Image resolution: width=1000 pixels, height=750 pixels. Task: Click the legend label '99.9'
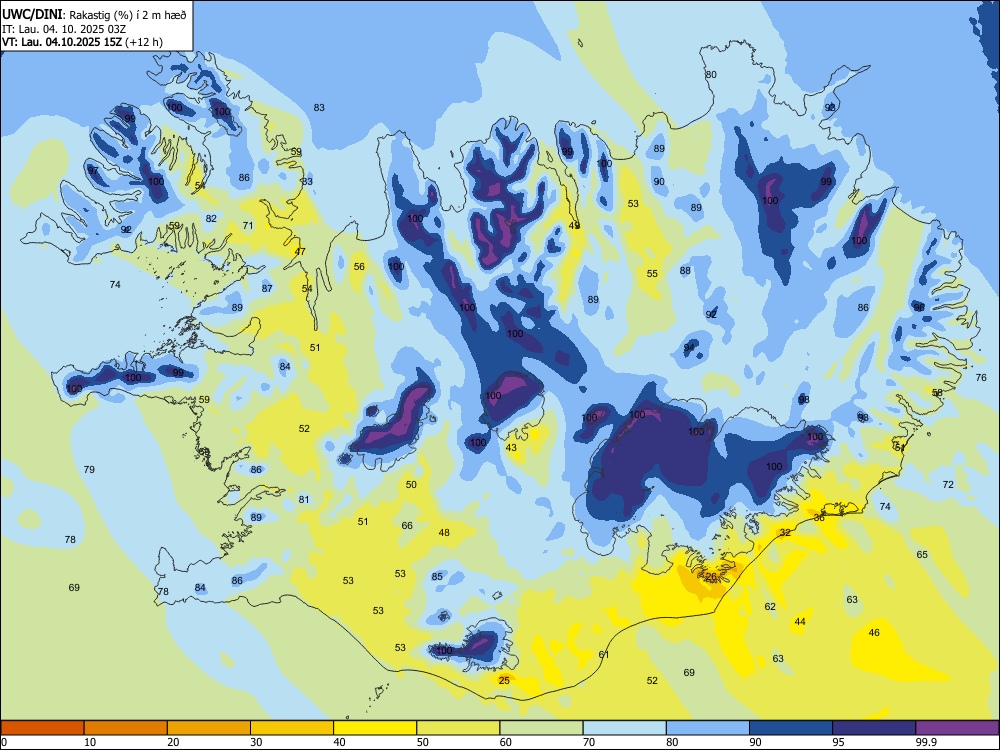[925, 742]
